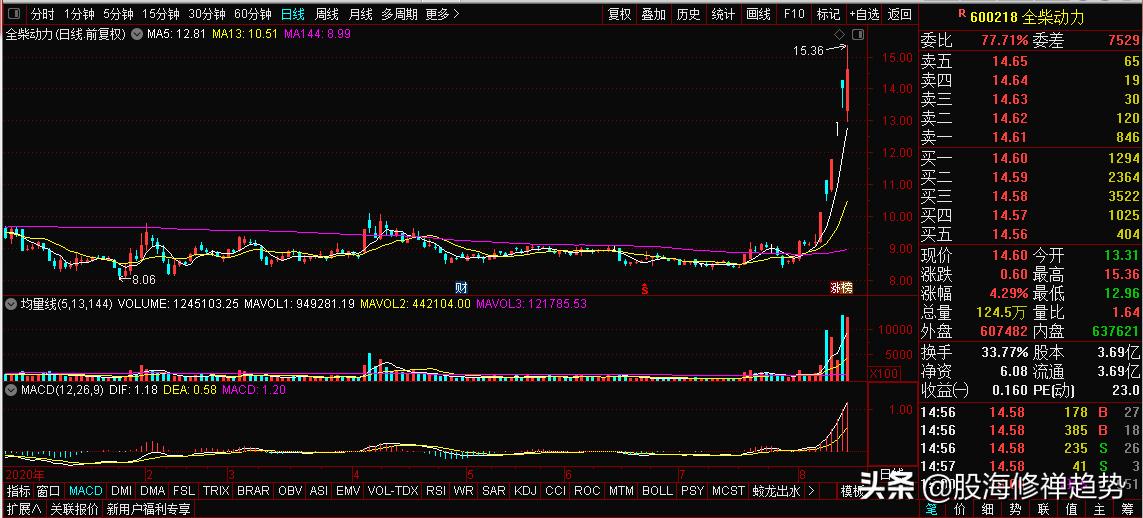Select the CCI indicator tab
1143x518 pixels.
coord(555,491)
